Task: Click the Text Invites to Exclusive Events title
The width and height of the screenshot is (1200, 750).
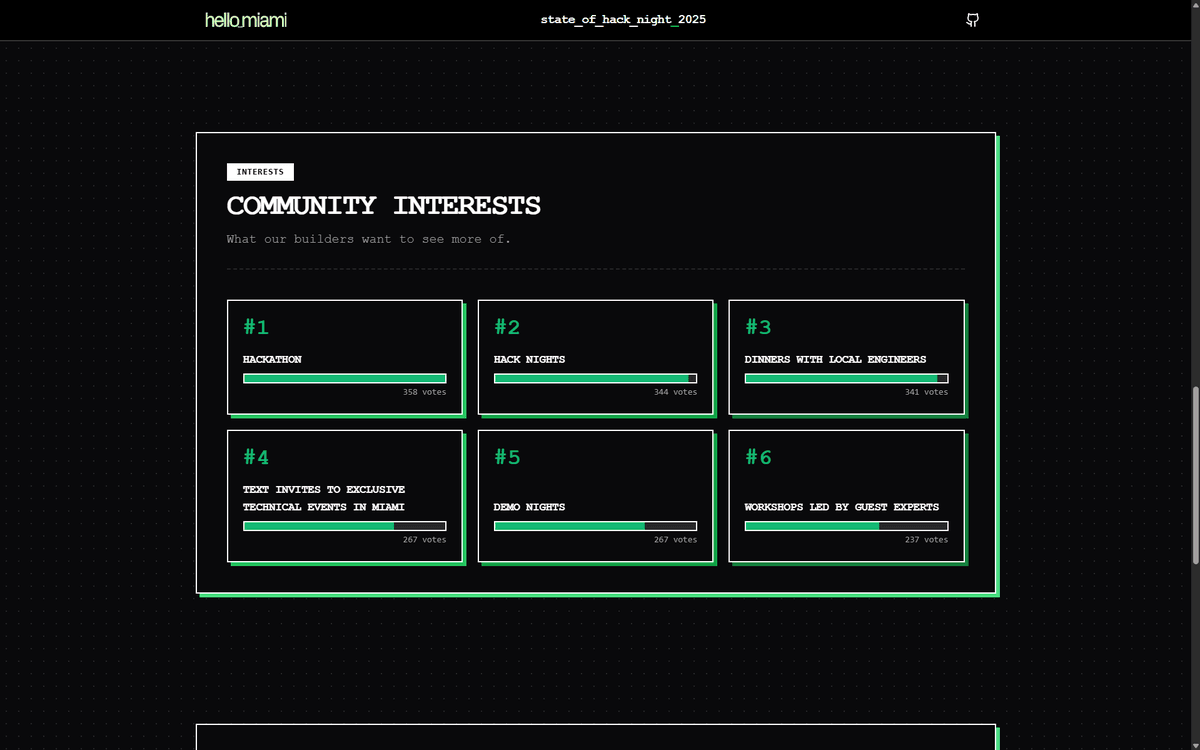Action: (x=324, y=498)
